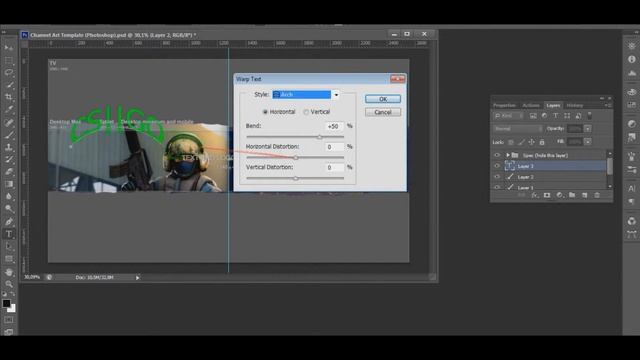Toggle Lock transparent pixels
This screenshot has height=360, width=640.
point(511,142)
